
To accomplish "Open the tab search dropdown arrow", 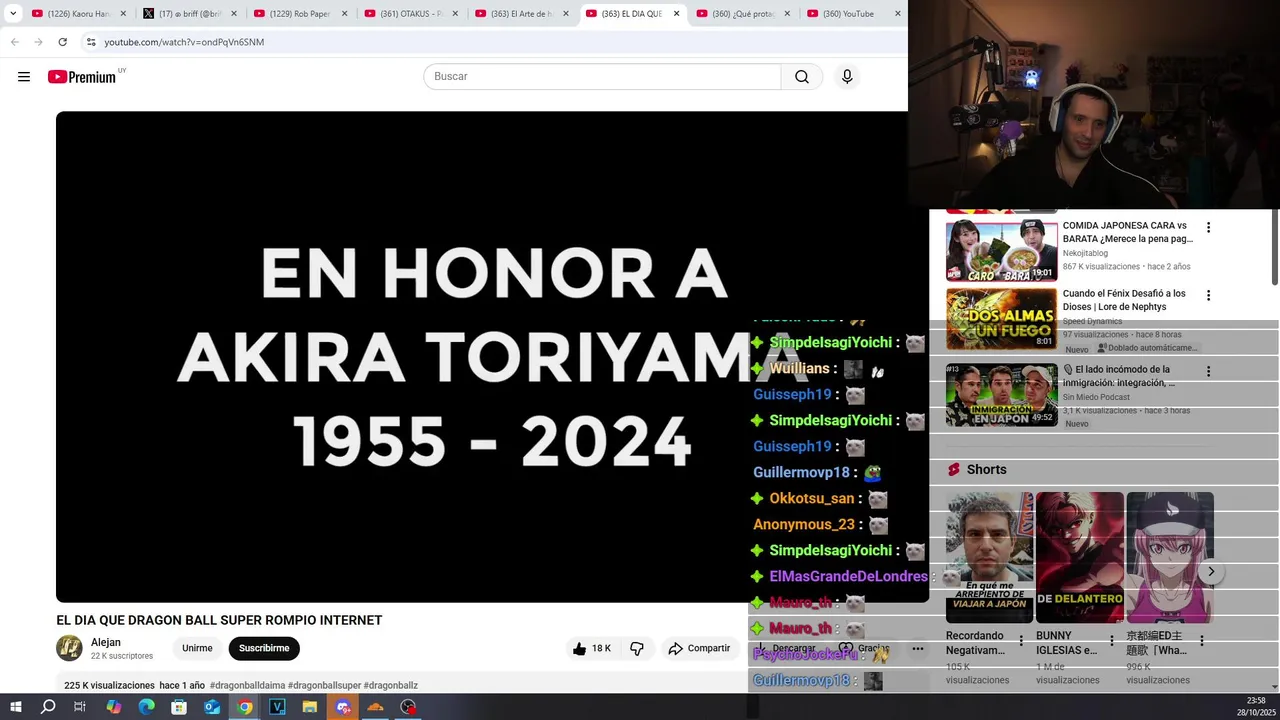I will tap(13, 14).
